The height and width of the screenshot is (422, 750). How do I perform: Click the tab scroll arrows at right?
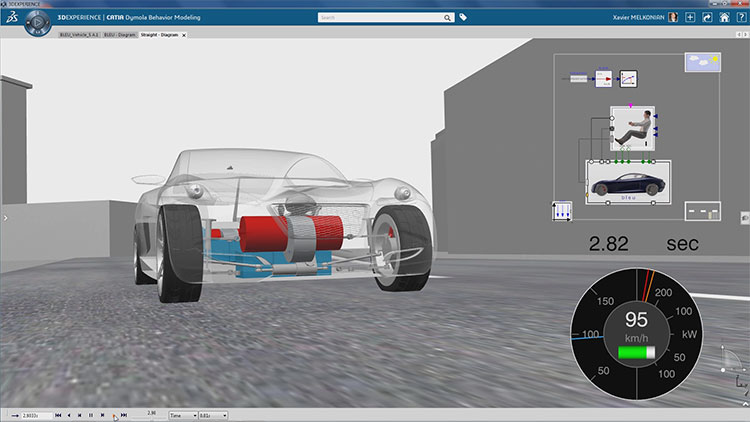click(x=742, y=34)
